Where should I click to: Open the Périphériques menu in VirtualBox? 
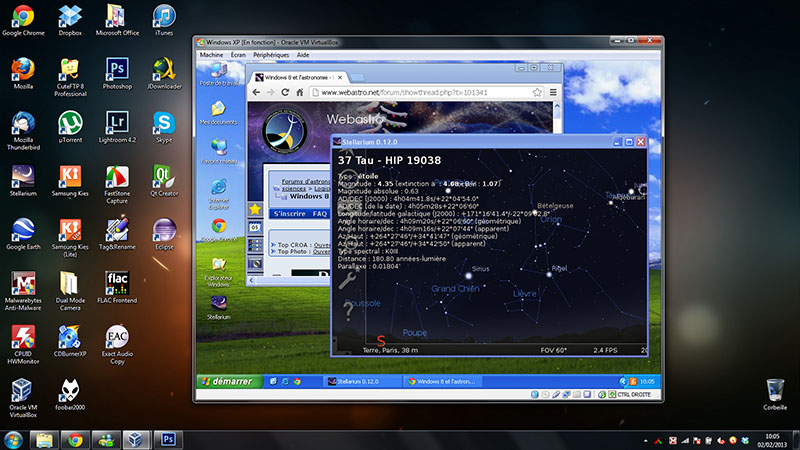pyautogui.click(x=271, y=55)
